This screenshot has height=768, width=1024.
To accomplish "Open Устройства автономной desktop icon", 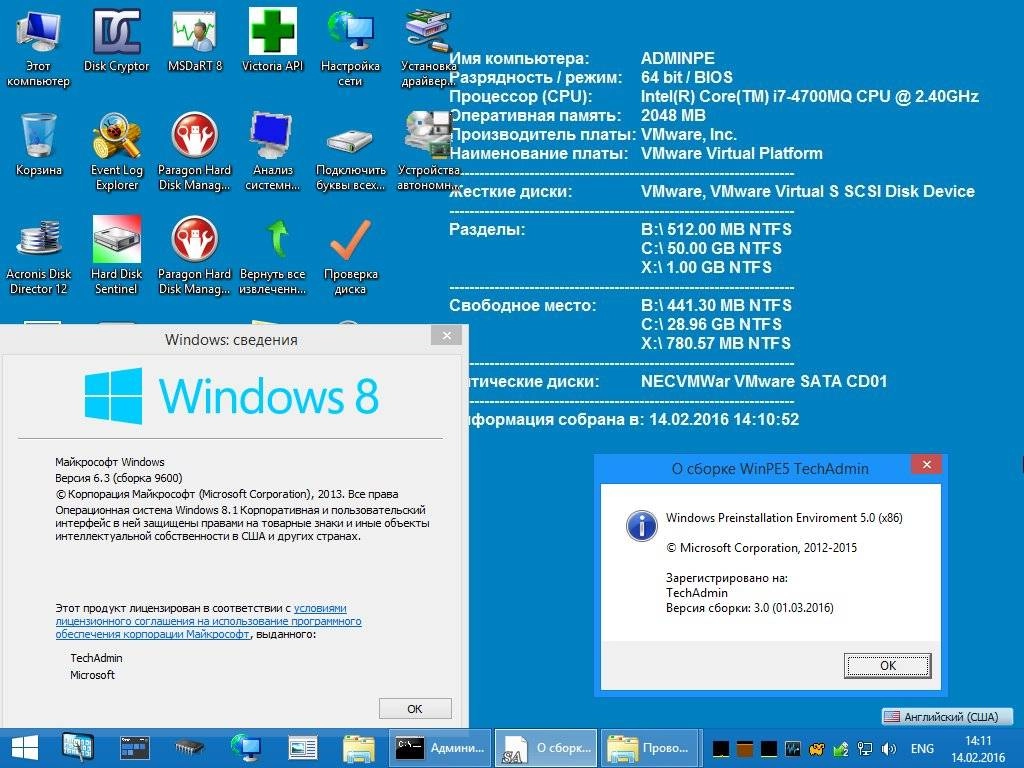I will tap(428, 152).
